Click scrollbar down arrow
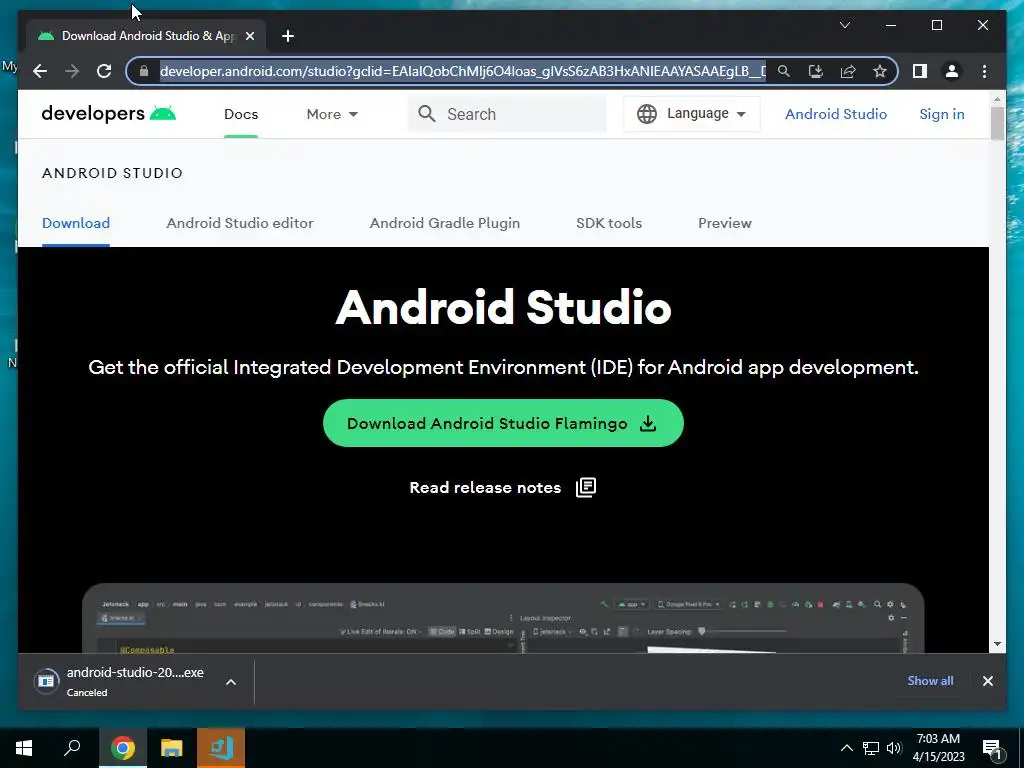Screen dimensions: 1024x768 (x=997, y=644)
